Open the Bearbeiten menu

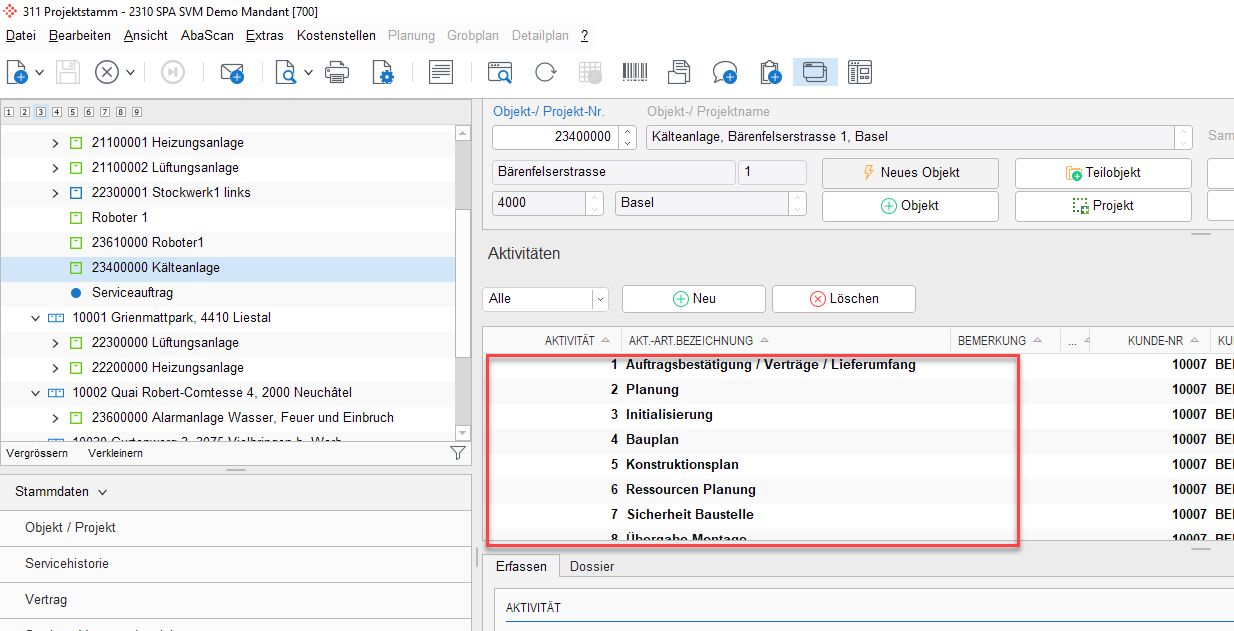pyautogui.click(x=80, y=35)
